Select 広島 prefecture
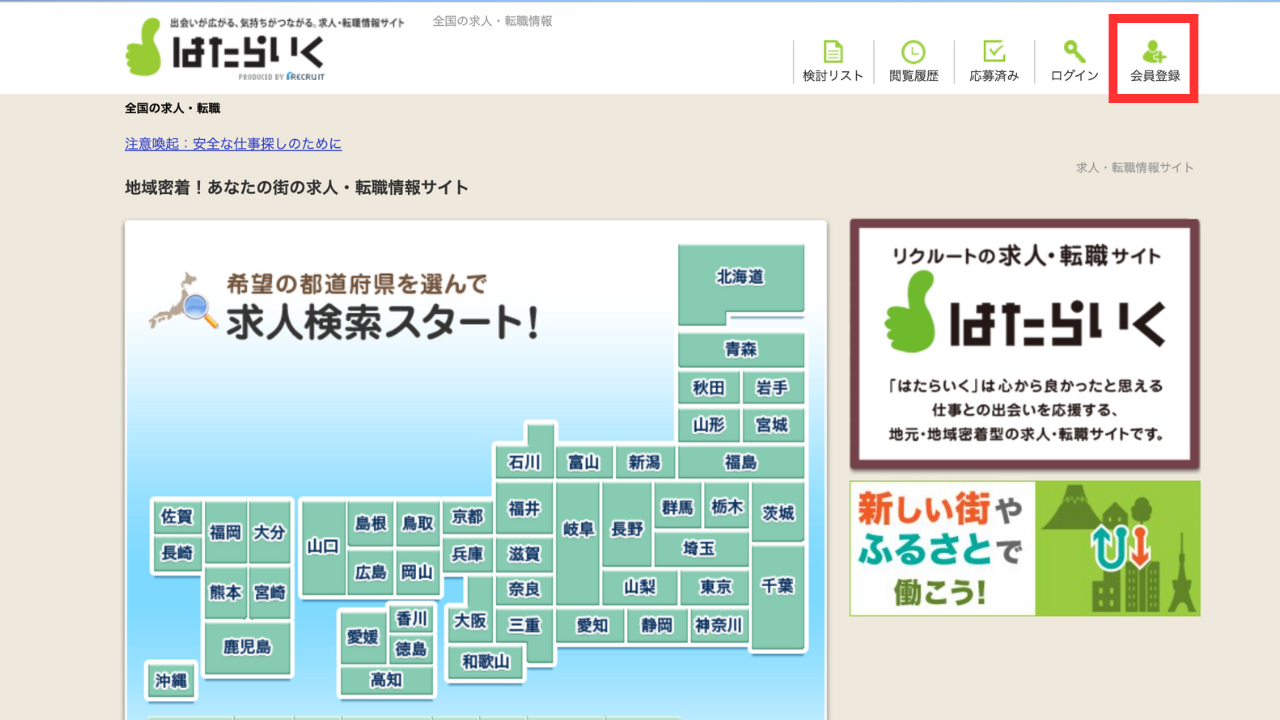 click(371, 573)
